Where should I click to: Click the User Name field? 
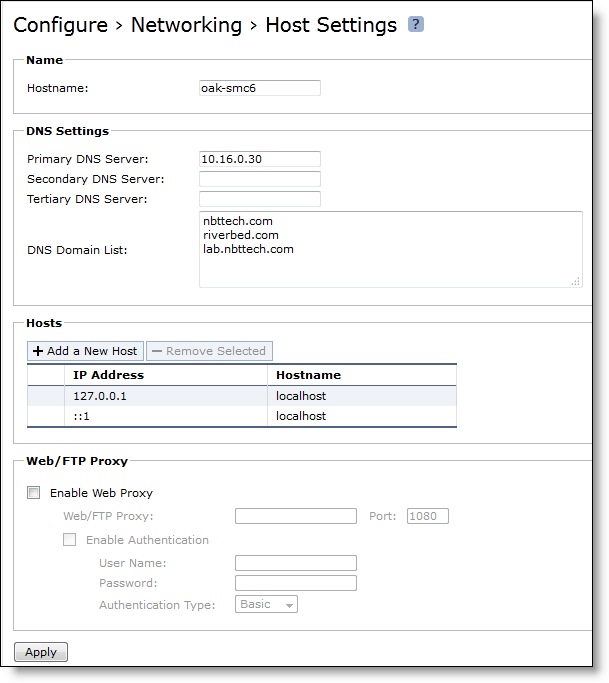(296, 563)
